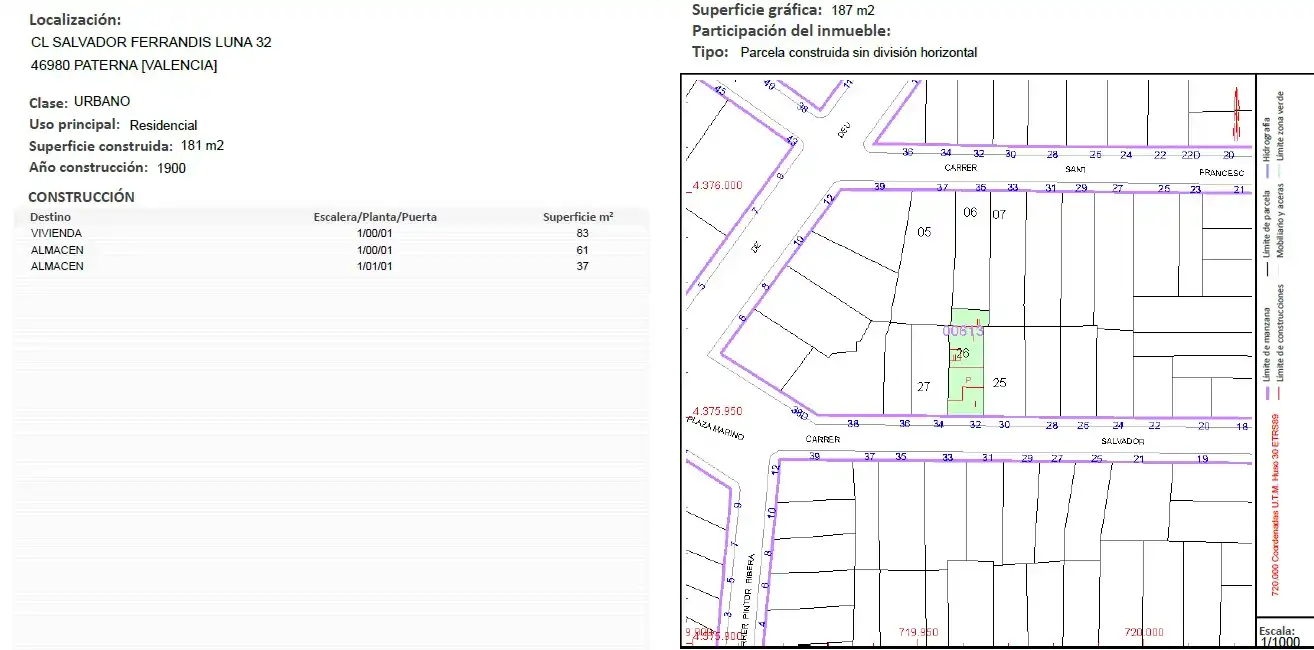The height and width of the screenshot is (650, 1314).
Task: Click the PLAZA MARINO street label
Action: (715, 430)
